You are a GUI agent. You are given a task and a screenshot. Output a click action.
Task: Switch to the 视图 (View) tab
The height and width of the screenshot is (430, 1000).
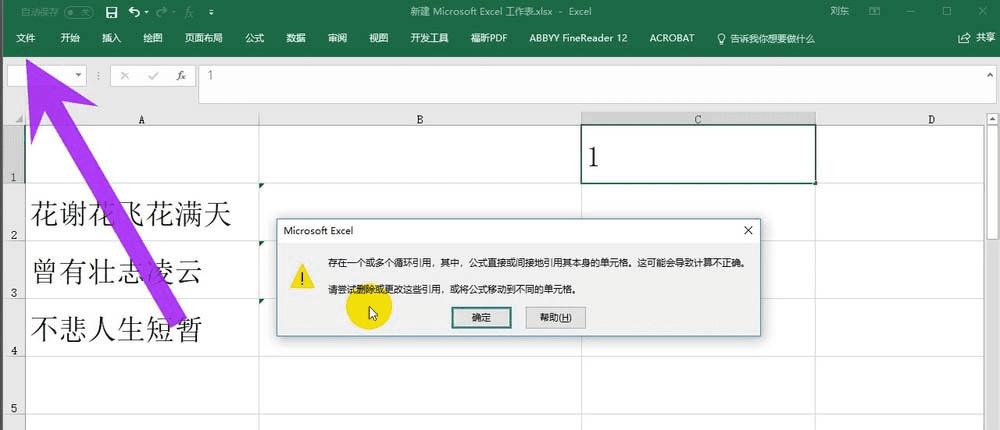[378, 38]
